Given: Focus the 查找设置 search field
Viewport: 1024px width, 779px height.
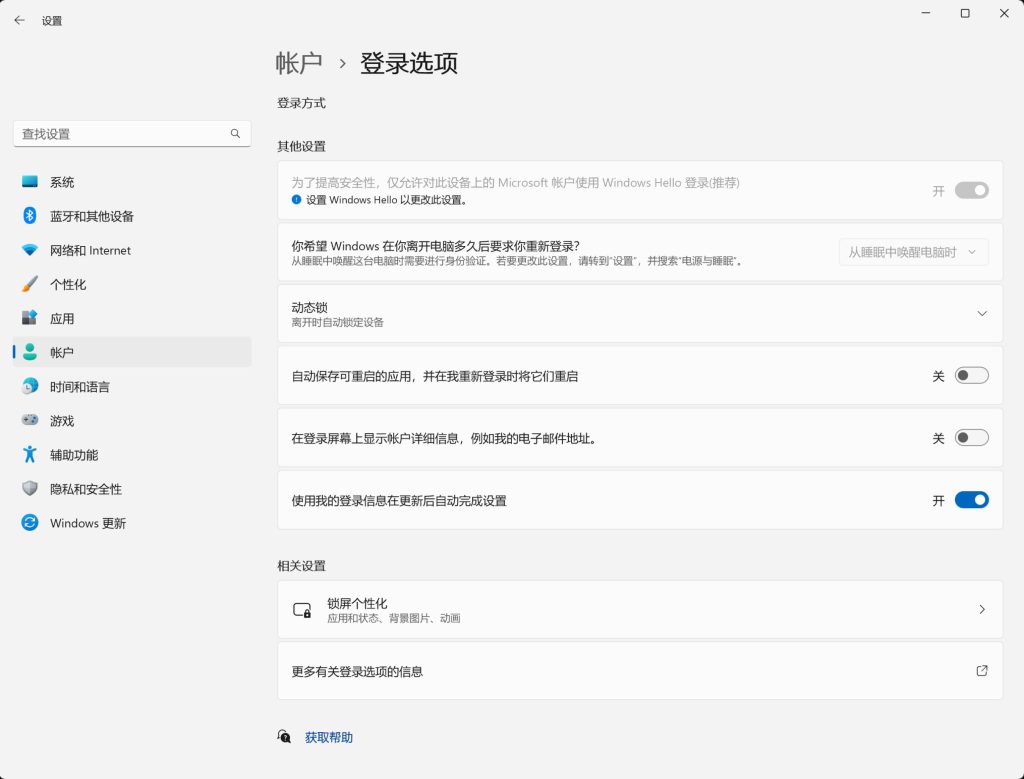Looking at the screenshot, I should coord(132,133).
